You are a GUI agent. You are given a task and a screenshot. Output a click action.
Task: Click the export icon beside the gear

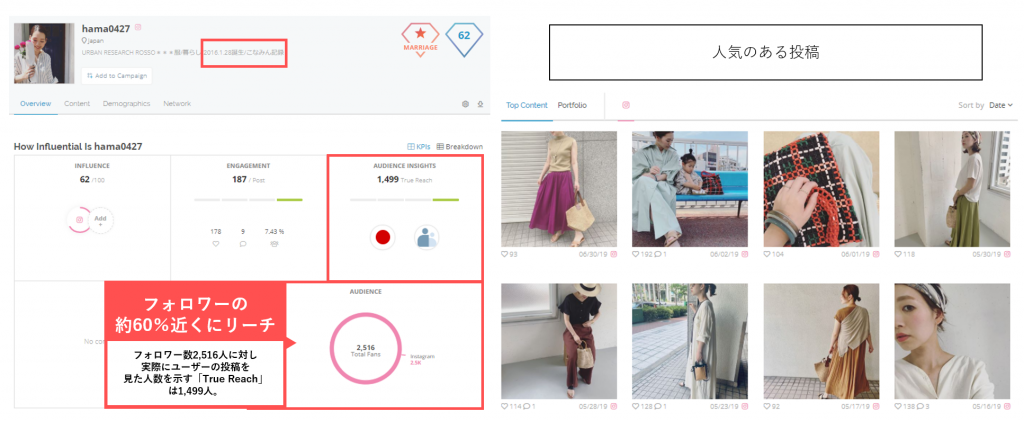click(x=480, y=104)
